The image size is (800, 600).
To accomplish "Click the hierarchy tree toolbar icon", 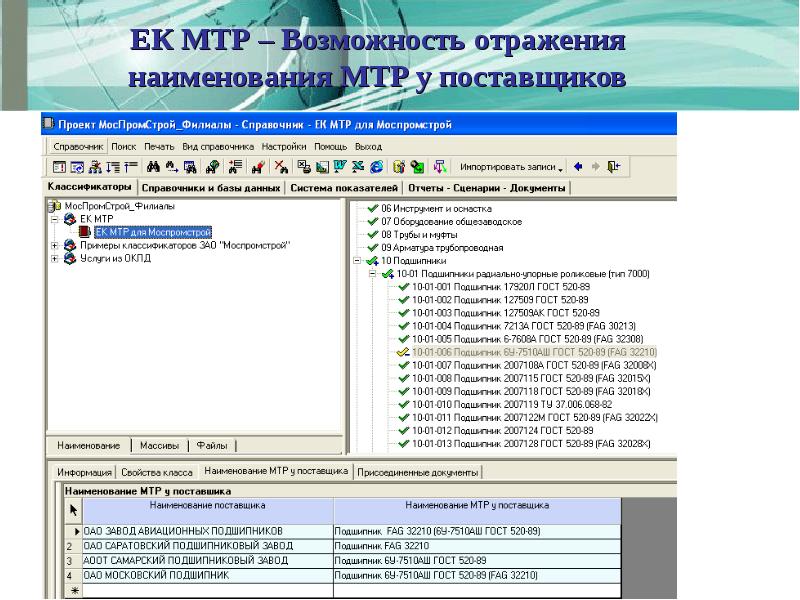I will point(95,167).
